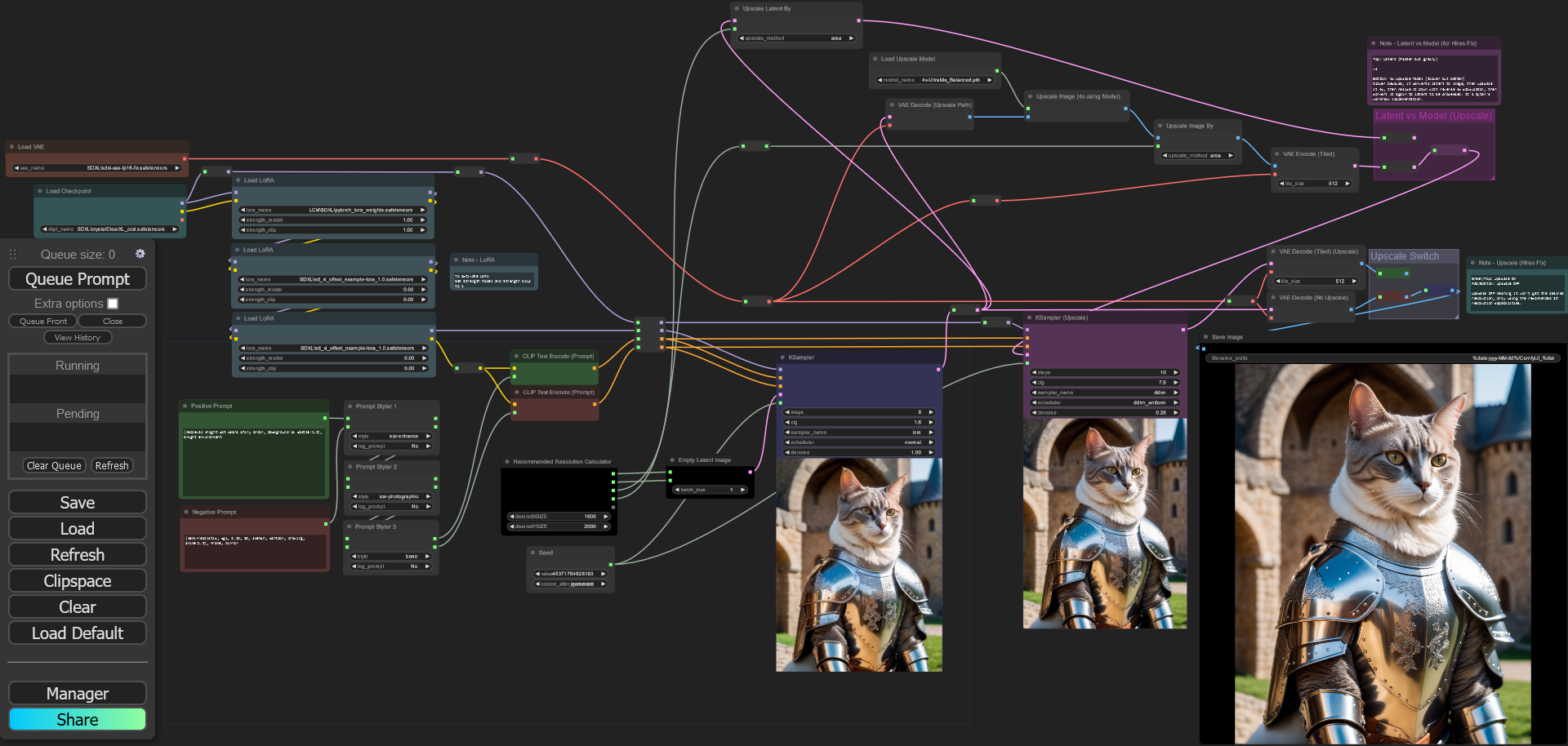The height and width of the screenshot is (746, 1568).
Task: Grab the menu panel drag handle dots
Action: click(x=13, y=254)
